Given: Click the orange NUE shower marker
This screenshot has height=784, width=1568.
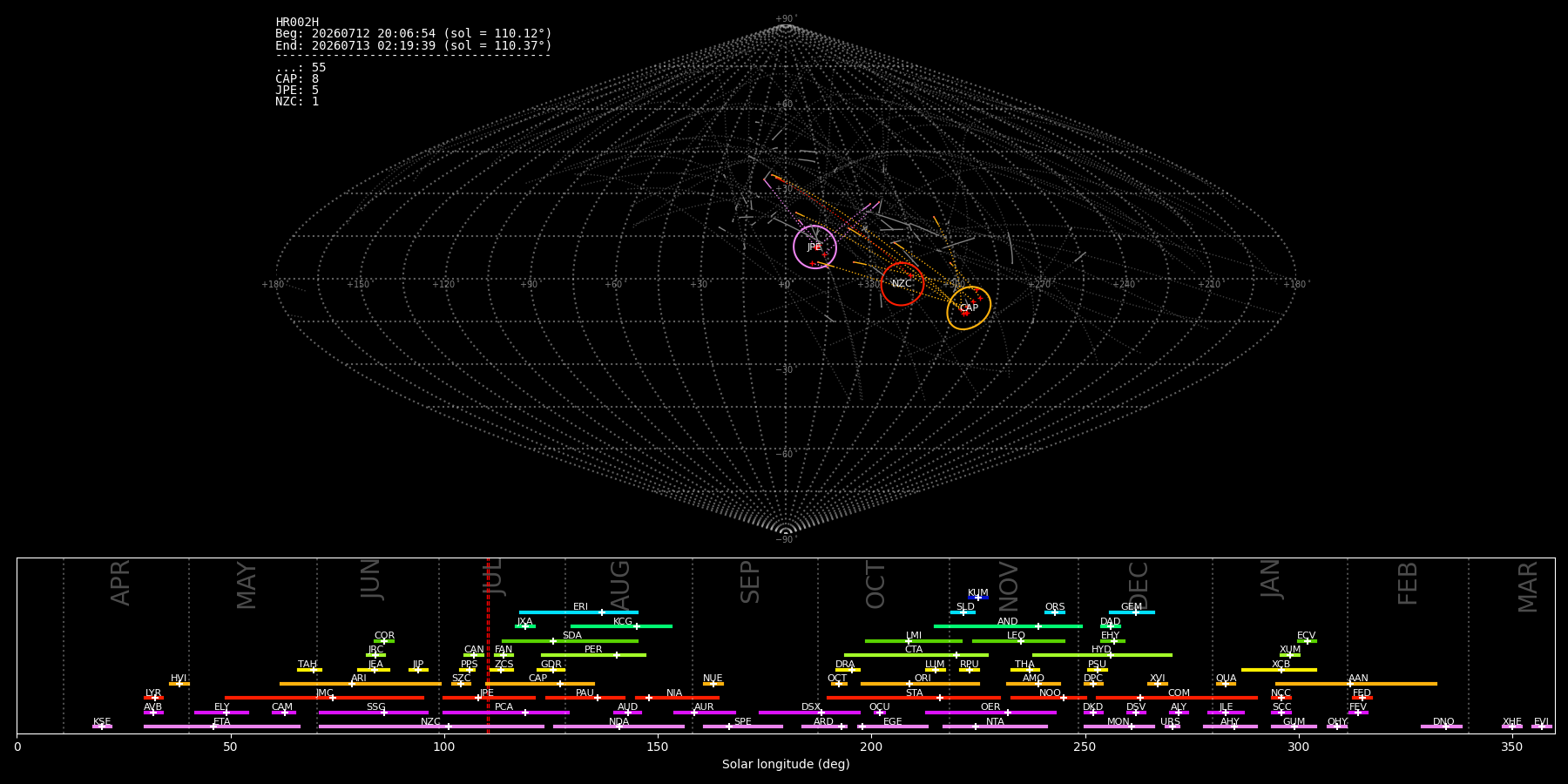Looking at the screenshot, I should (x=713, y=684).
